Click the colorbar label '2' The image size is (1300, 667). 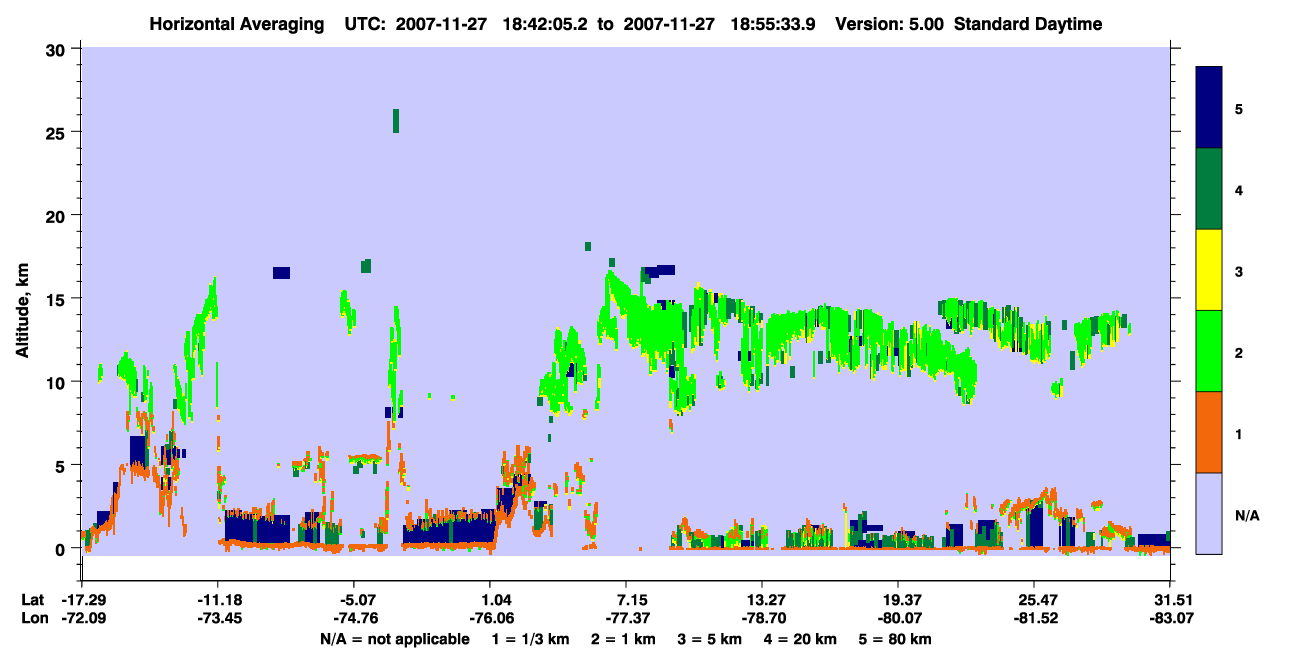click(1239, 352)
